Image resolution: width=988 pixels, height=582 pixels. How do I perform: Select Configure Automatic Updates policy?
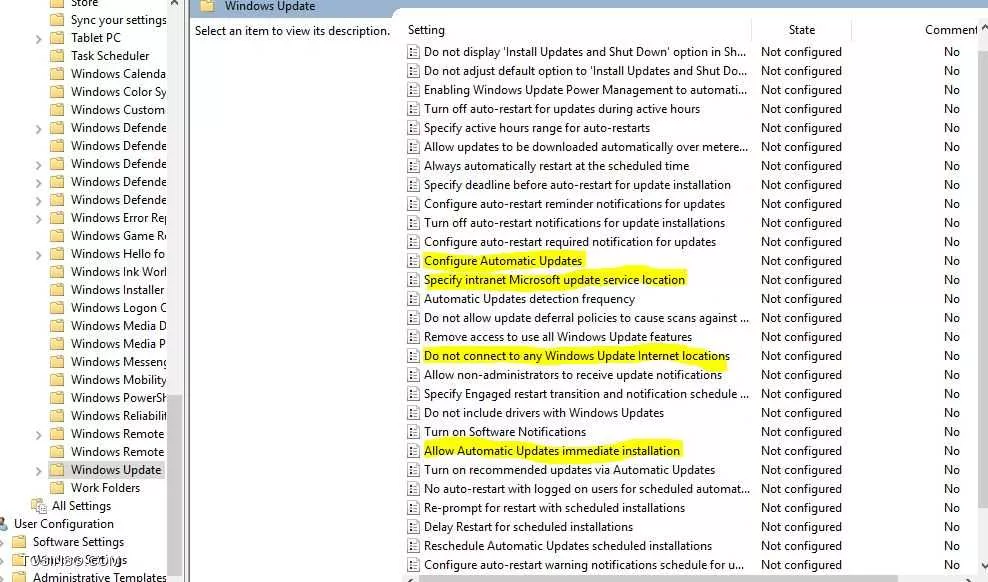click(503, 261)
